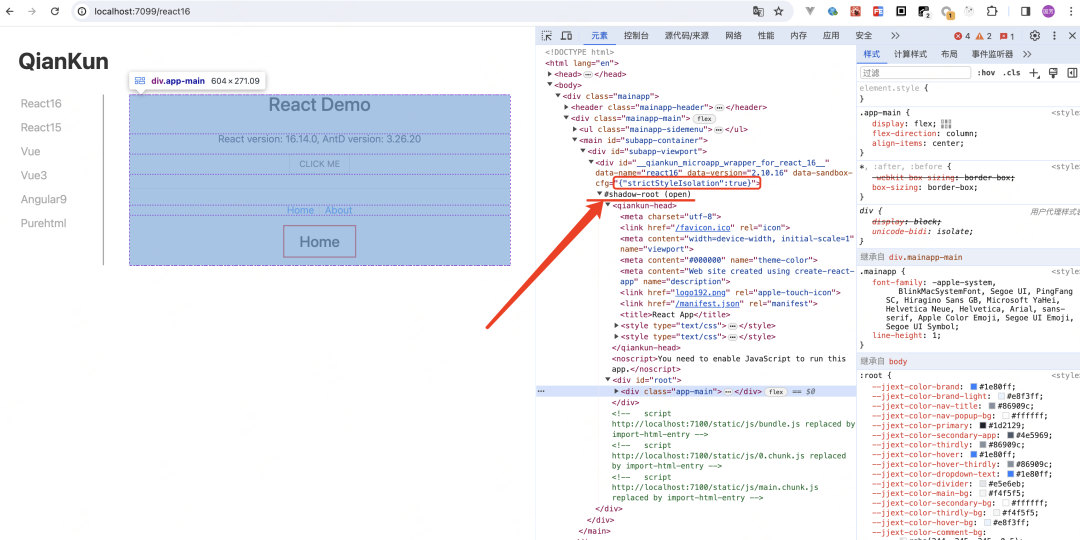Go forward in browser history
1080x540 pixels.
pyautogui.click(x=32, y=12)
